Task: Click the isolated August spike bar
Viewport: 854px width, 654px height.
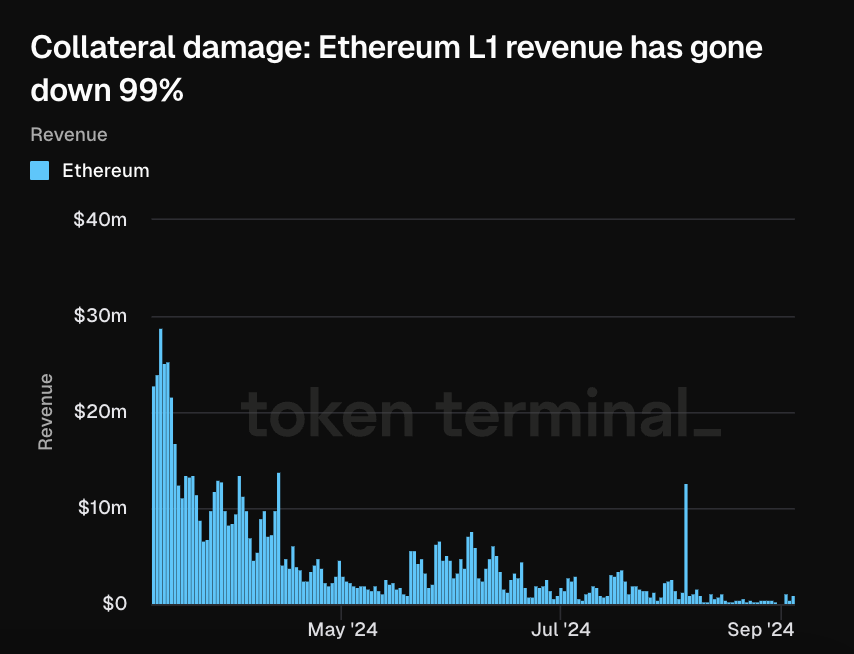Action: coord(686,544)
